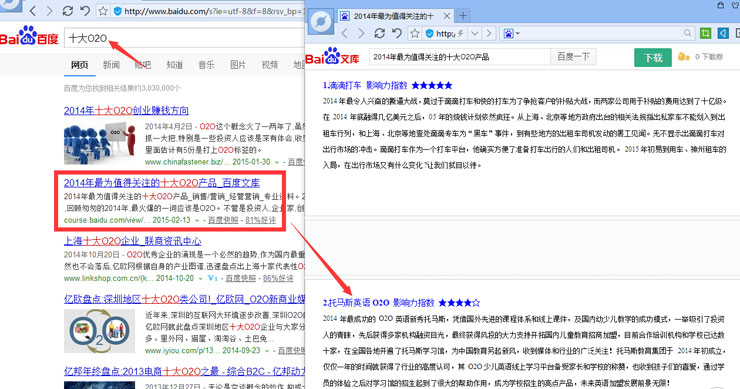Click the magnifier in the browser search box
The width and height of the screenshot is (740, 389).
(687, 33)
